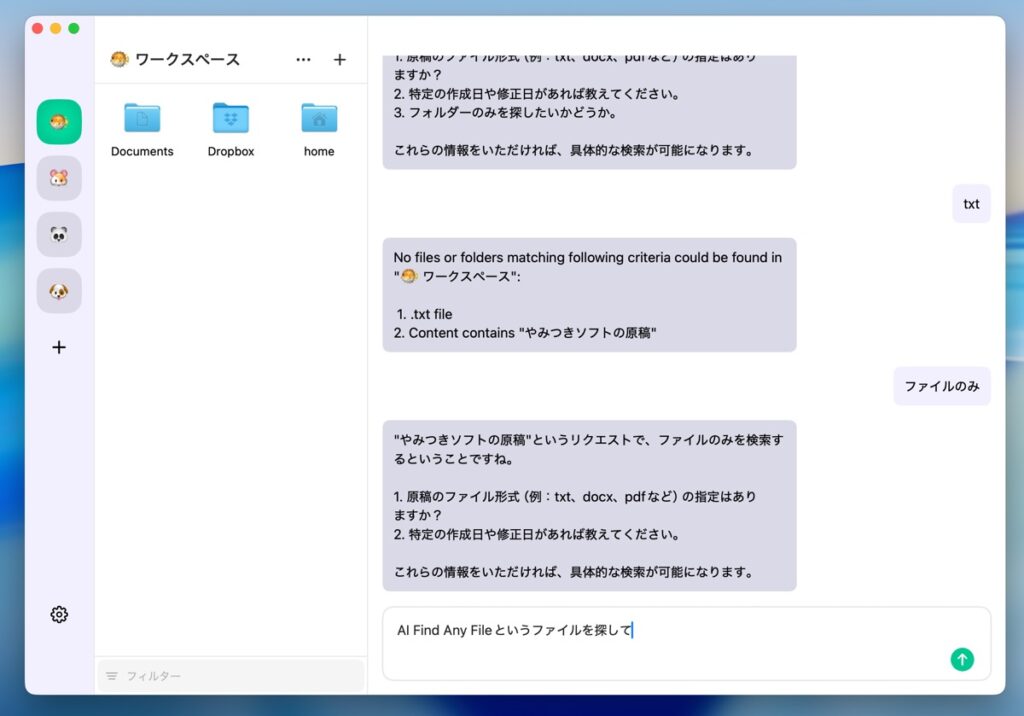This screenshot has width=1024, height=716.
Task: Open settings via the gear icon
Action: click(59, 614)
